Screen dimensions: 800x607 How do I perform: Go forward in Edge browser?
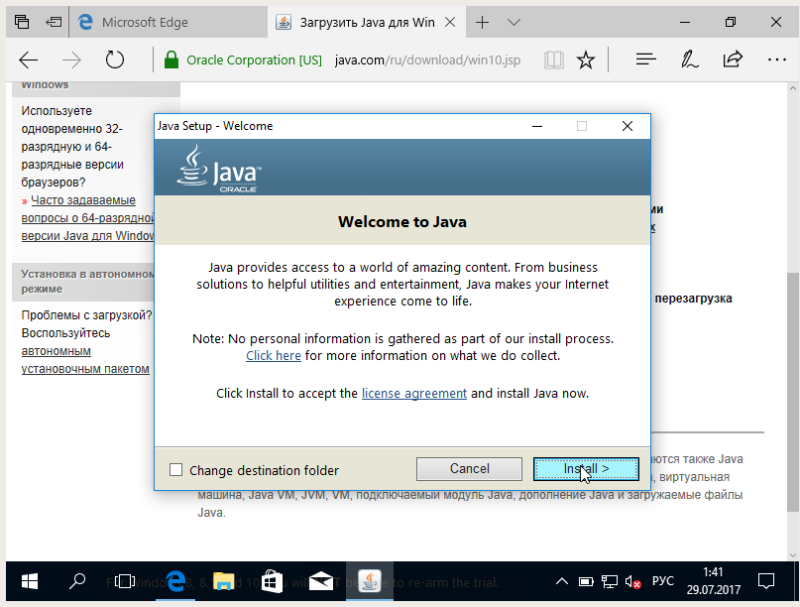pos(71,60)
